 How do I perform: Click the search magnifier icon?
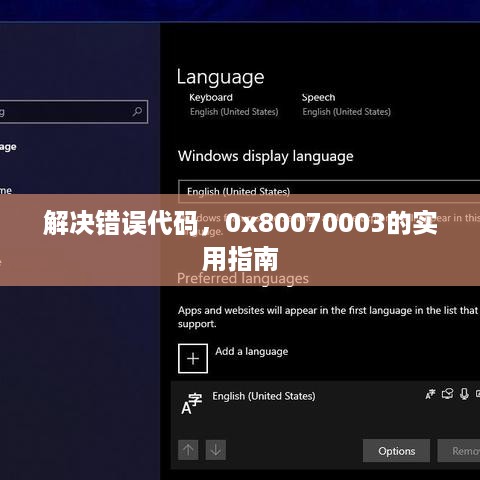point(137,112)
